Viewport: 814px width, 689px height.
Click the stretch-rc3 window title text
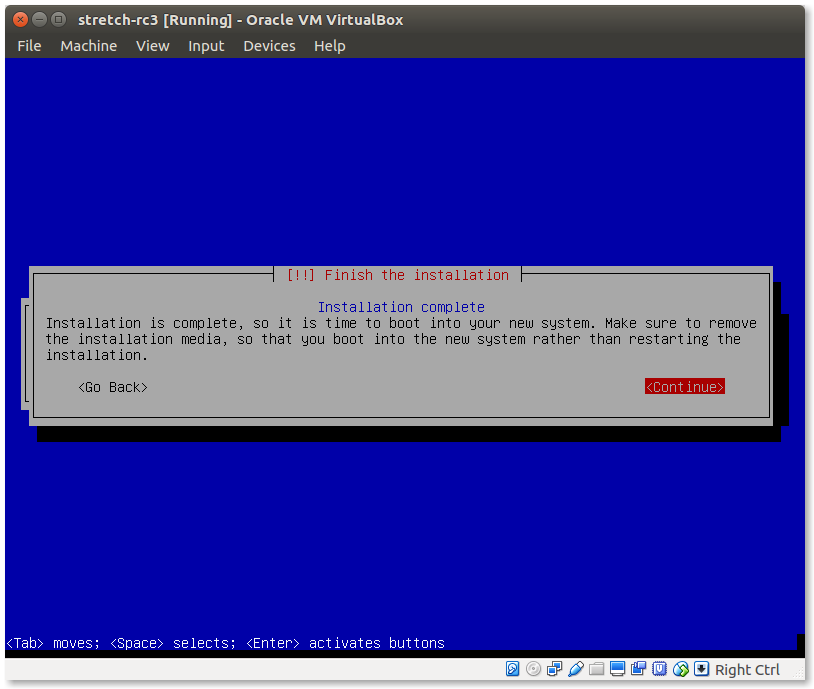point(240,20)
